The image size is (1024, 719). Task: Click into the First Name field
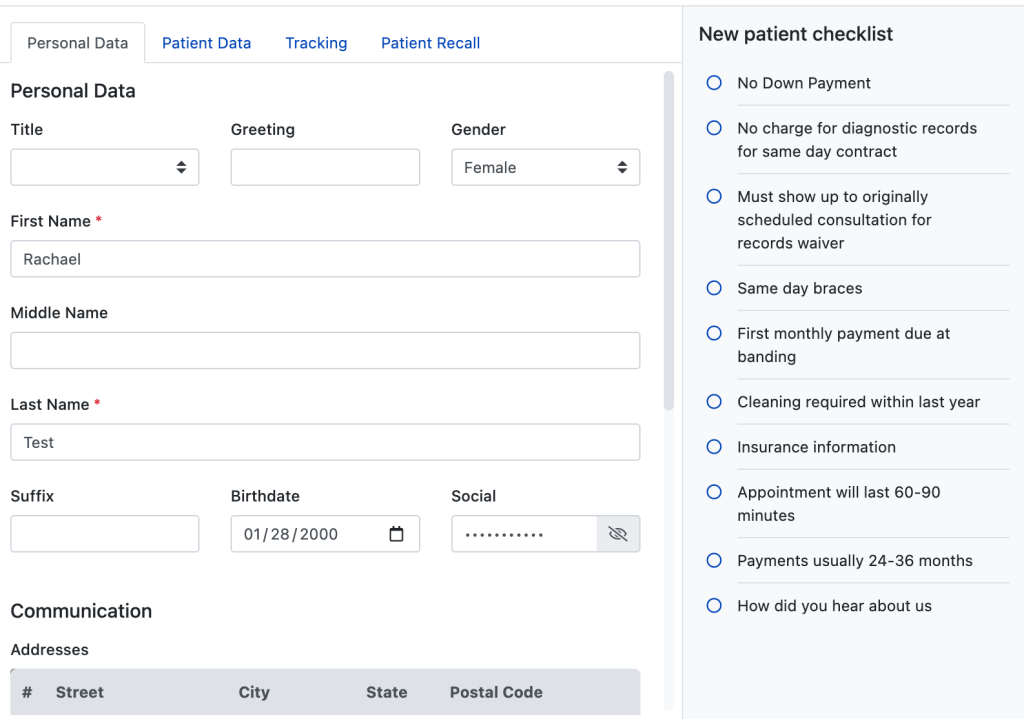coord(325,259)
